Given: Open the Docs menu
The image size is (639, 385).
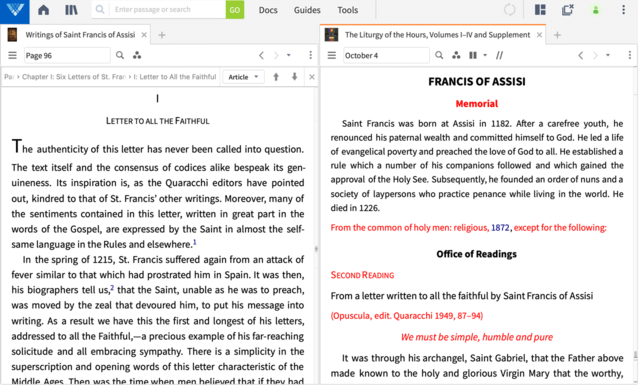Looking at the screenshot, I should pos(268,10).
